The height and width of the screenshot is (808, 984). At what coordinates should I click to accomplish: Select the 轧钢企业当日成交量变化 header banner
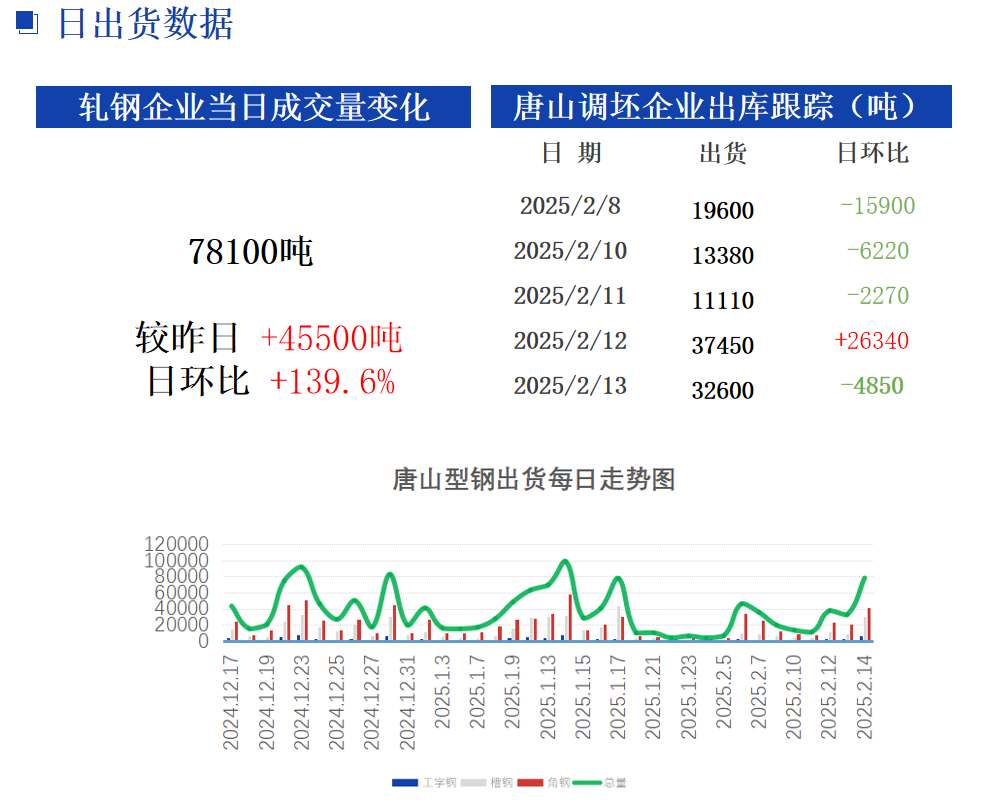[x=253, y=107]
